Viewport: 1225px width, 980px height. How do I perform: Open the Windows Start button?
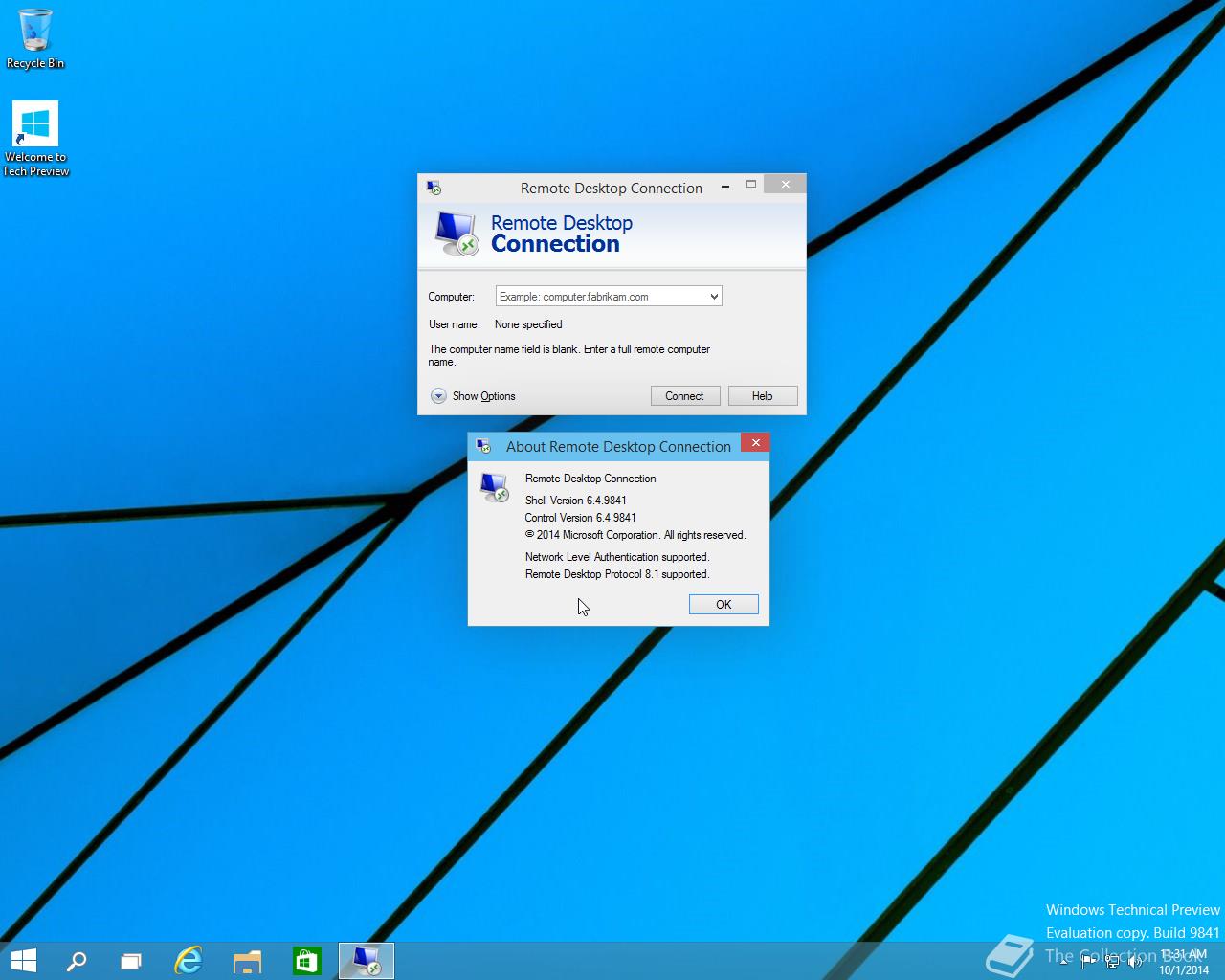click(x=23, y=961)
